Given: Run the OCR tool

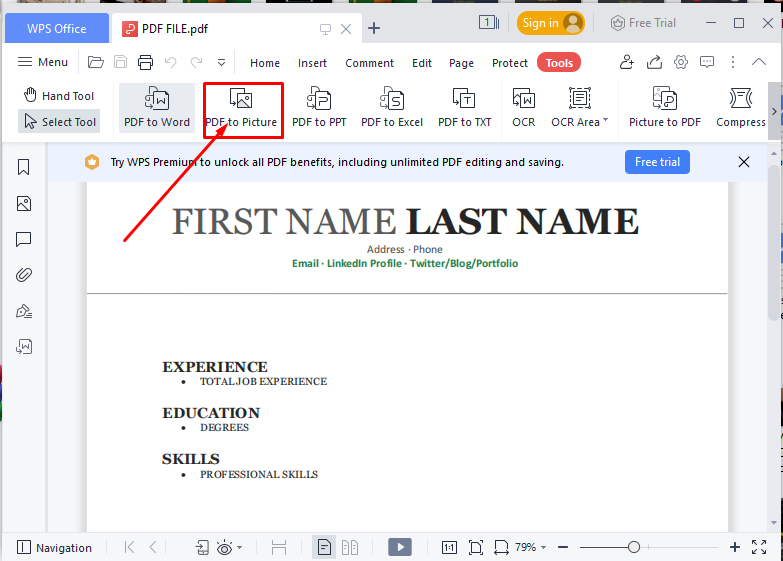Looking at the screenshot, I should (523, 107).
